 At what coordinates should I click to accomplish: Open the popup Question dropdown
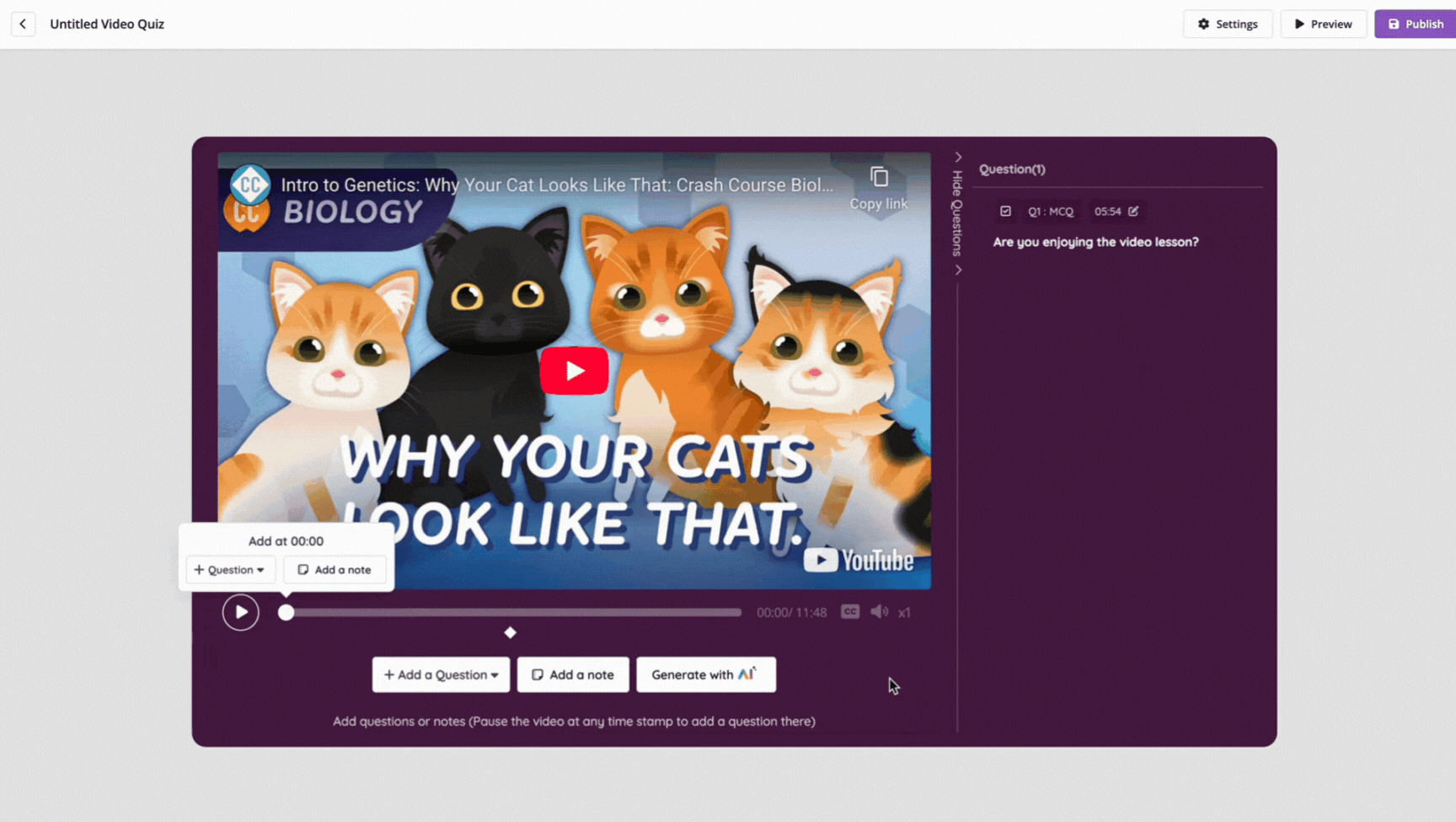[230, 570]
